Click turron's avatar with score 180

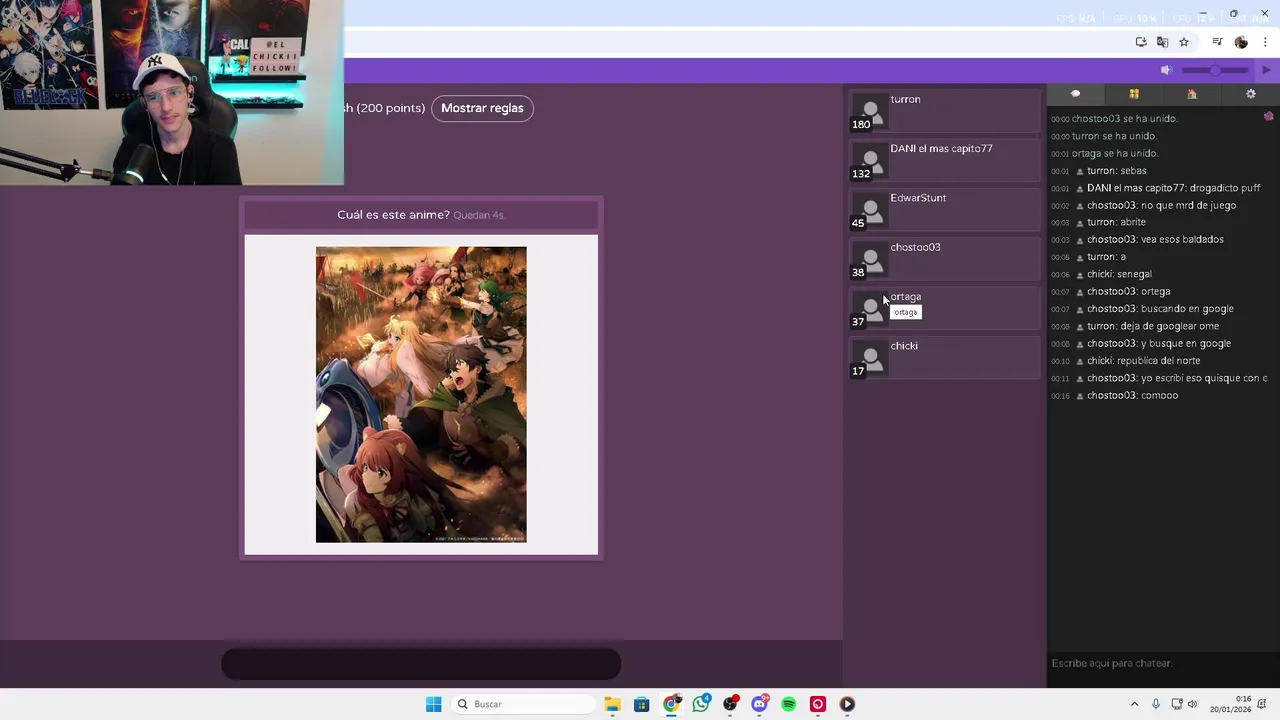coord(870,112)
